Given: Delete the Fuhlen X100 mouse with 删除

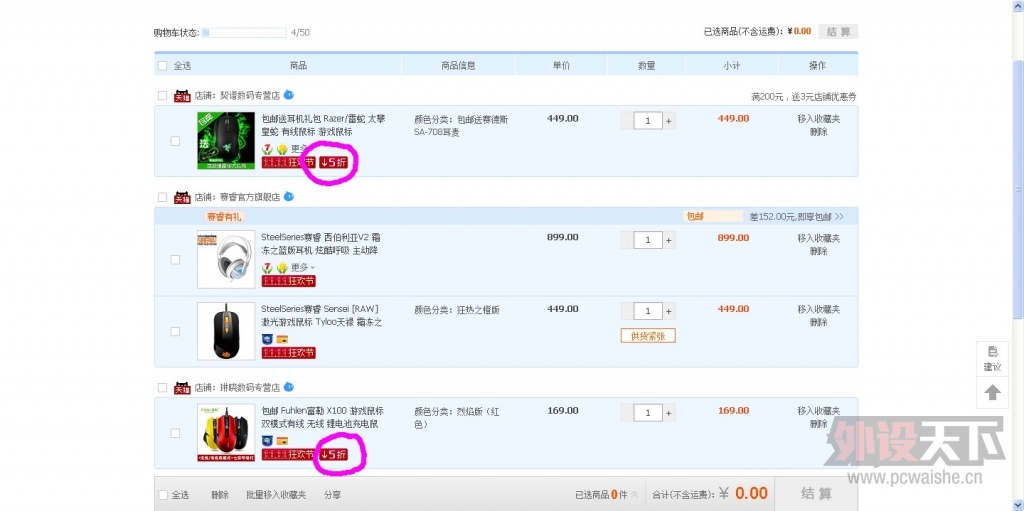Looking at the screenshot, I should tap(818, 423).
